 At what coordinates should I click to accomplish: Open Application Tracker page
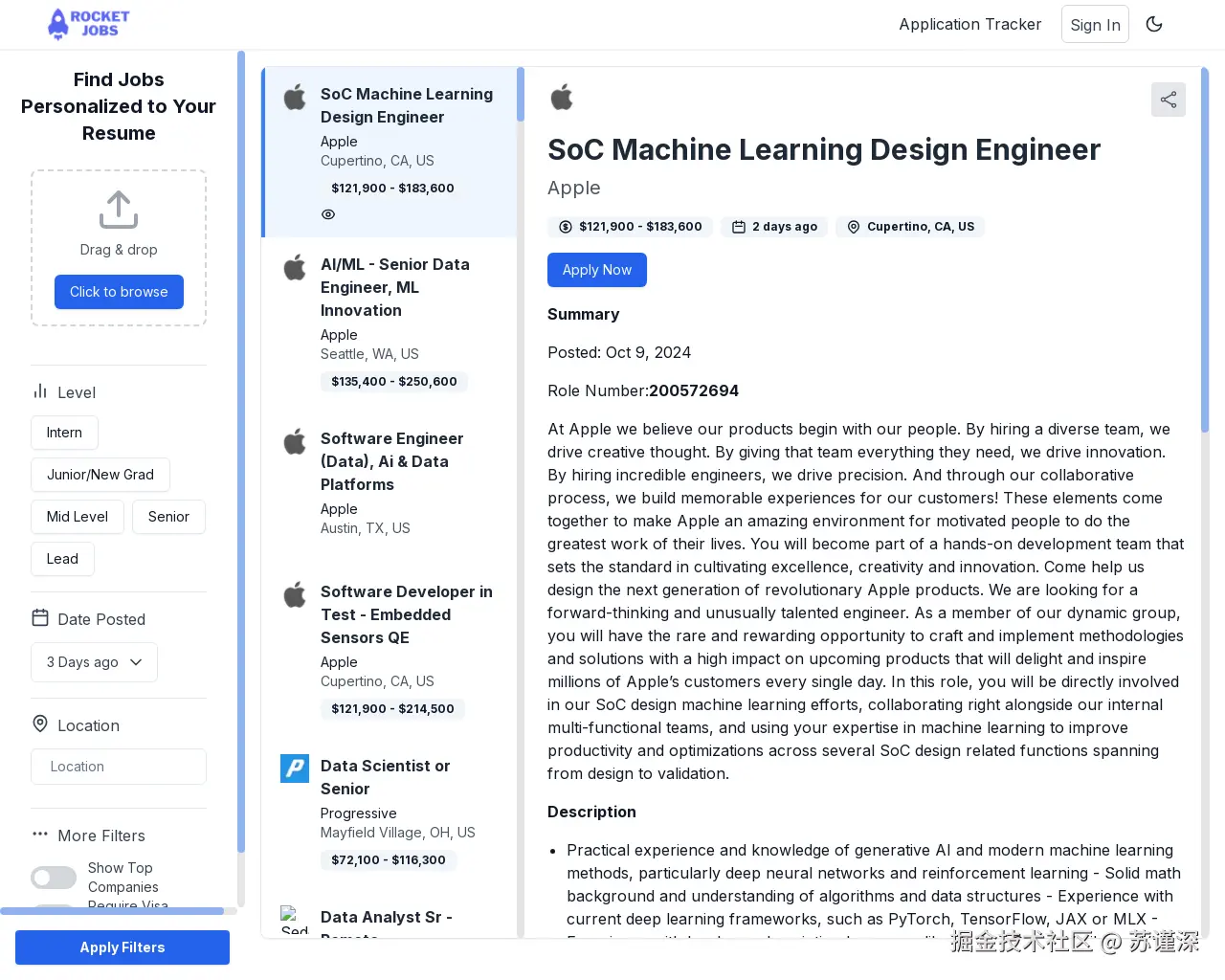click(969, 24)
